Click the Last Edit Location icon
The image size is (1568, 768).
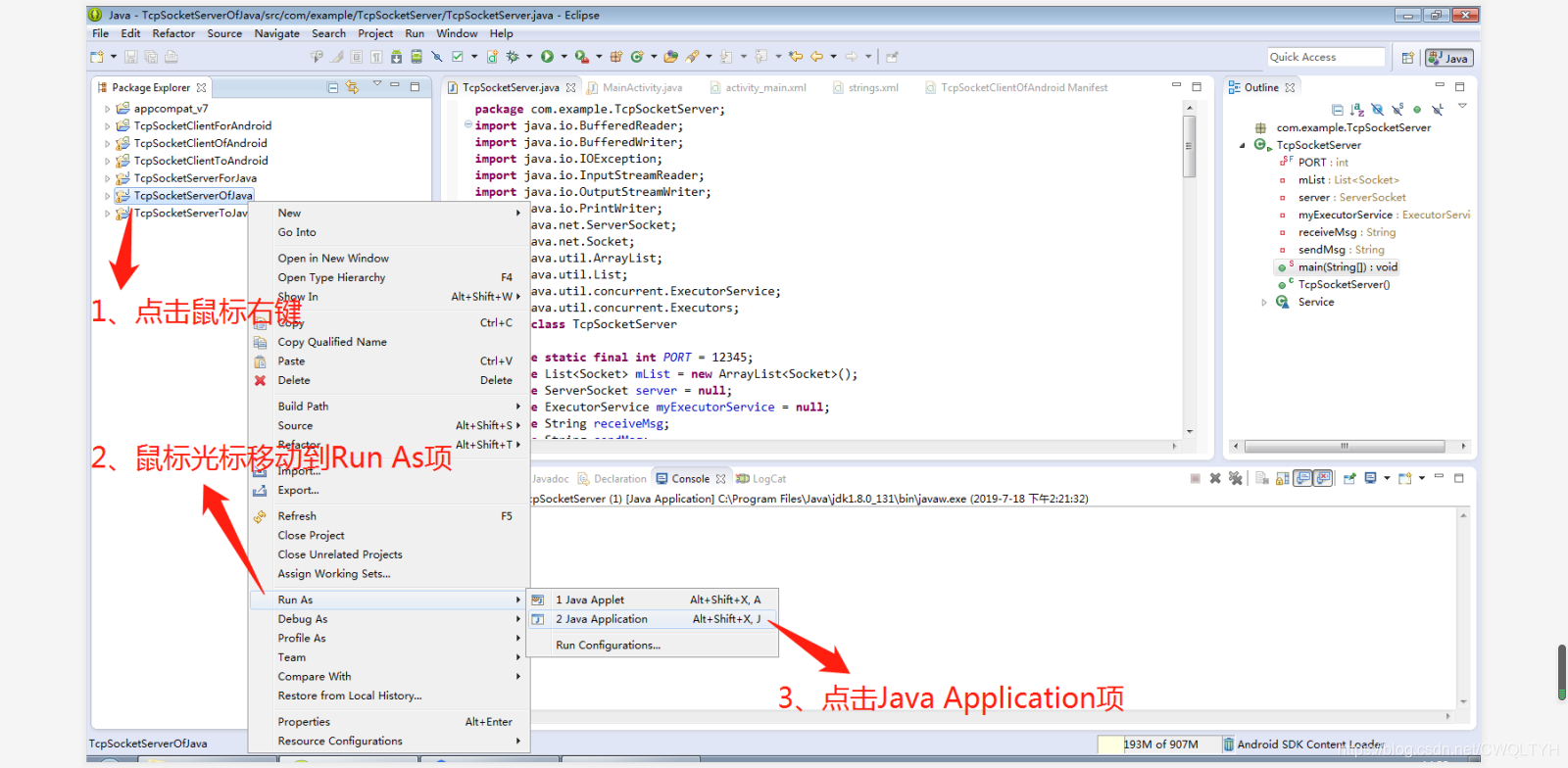pos(796,57)
